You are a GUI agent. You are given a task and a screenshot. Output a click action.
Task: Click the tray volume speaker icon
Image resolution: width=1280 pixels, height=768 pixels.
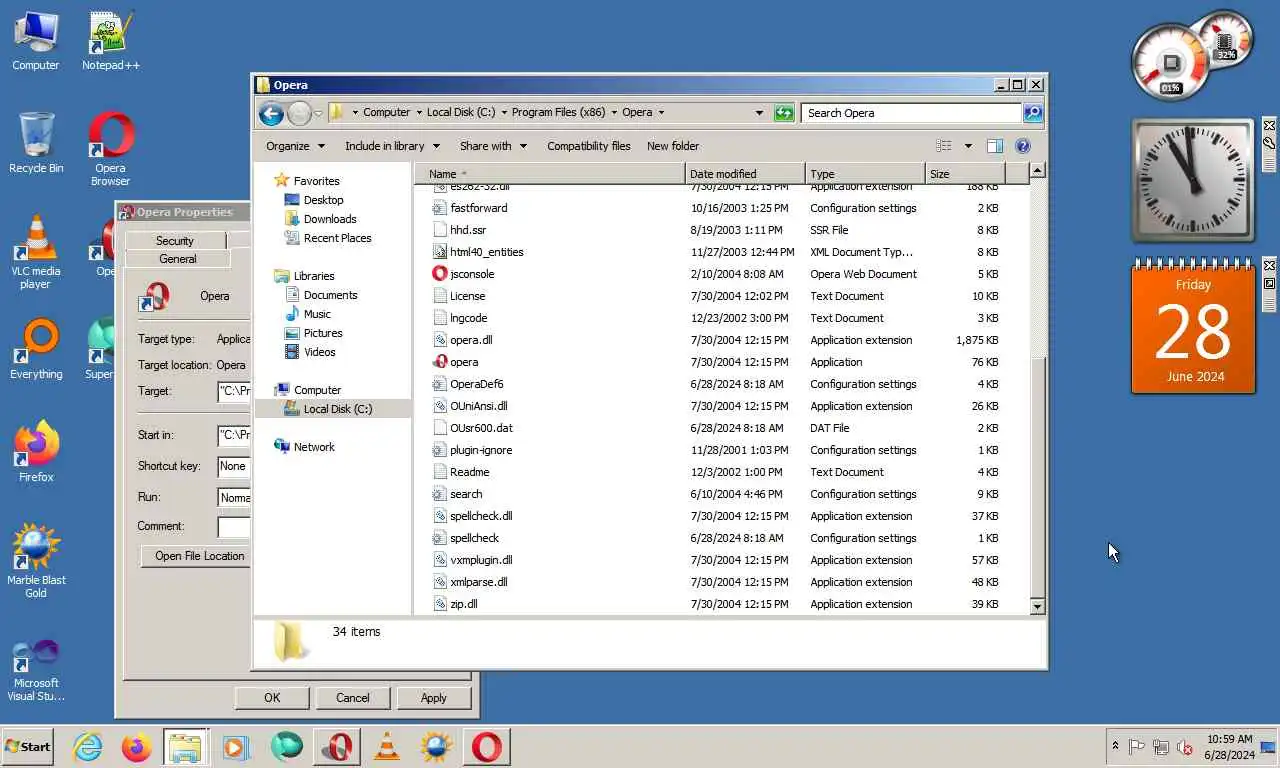point(1185,747)
